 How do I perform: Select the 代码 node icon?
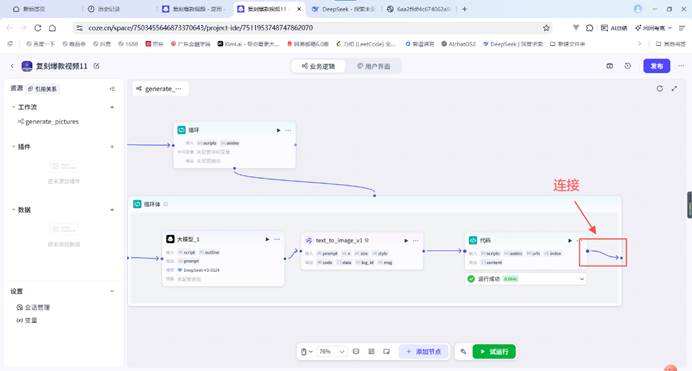473,240
